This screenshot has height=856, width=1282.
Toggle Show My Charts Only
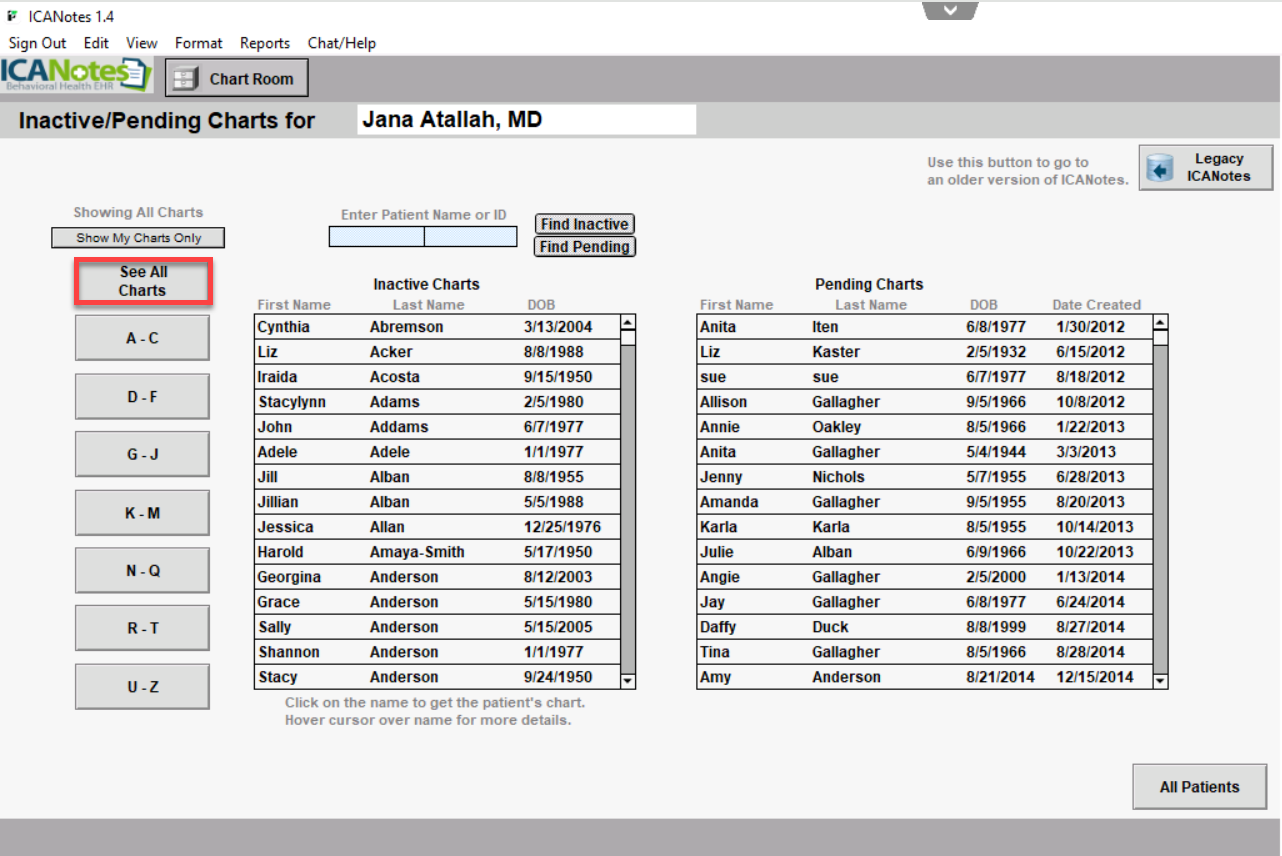pyautogui.click(x=138, y=238)
